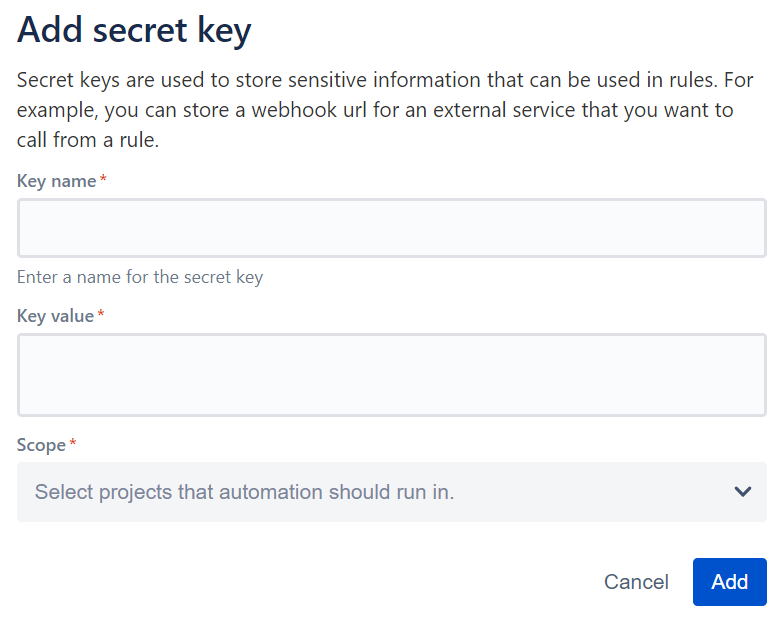Dismiss the dialog using the Cancel link
This screenshot has width=778, height=624.
pos(636,582)
